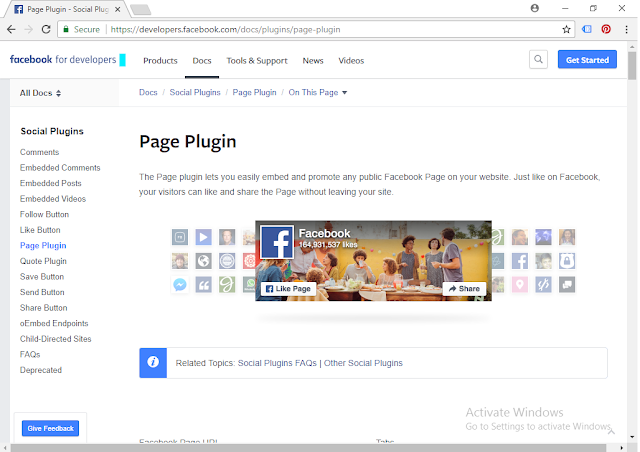Expand the All Docs selector
This screenshot has width=640, height=452.
40,93
